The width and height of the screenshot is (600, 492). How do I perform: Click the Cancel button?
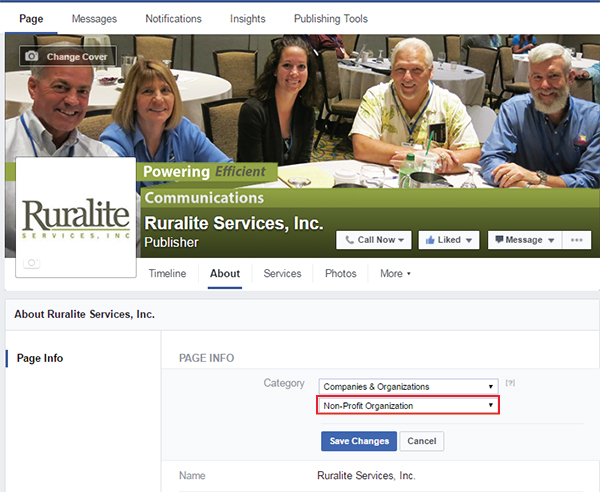click(421, 441)
